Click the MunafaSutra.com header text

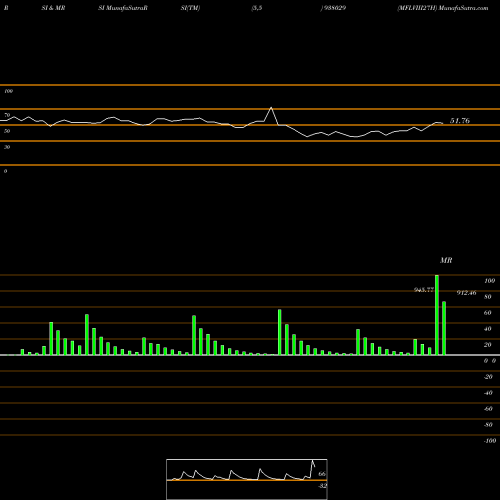pos(464,8)
